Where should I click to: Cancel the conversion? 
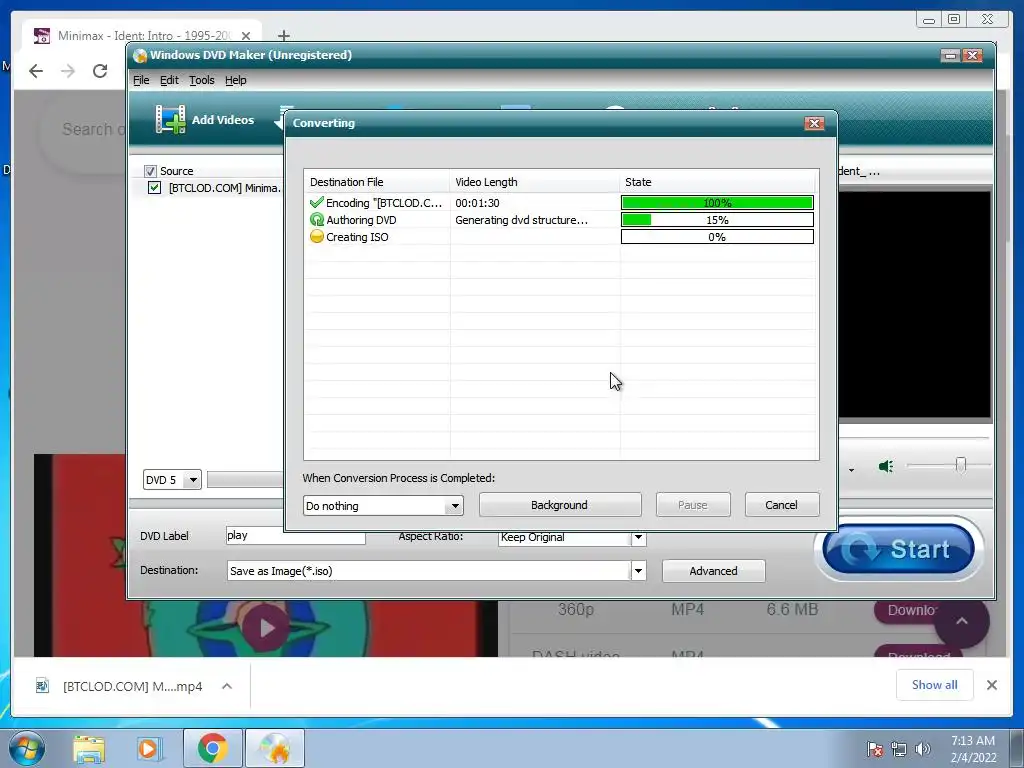point(782,505)
